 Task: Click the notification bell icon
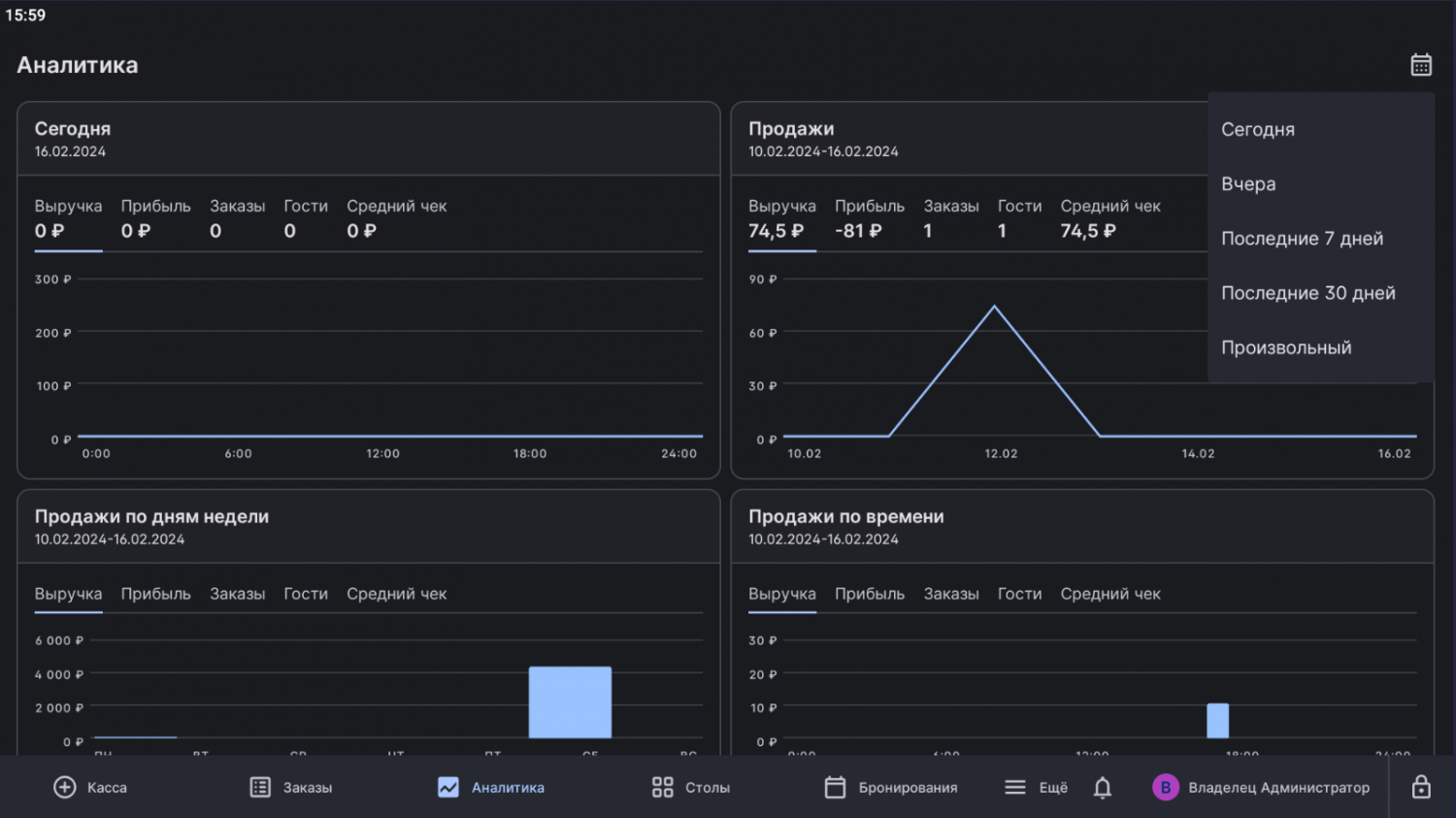[x=1102, y=788]
